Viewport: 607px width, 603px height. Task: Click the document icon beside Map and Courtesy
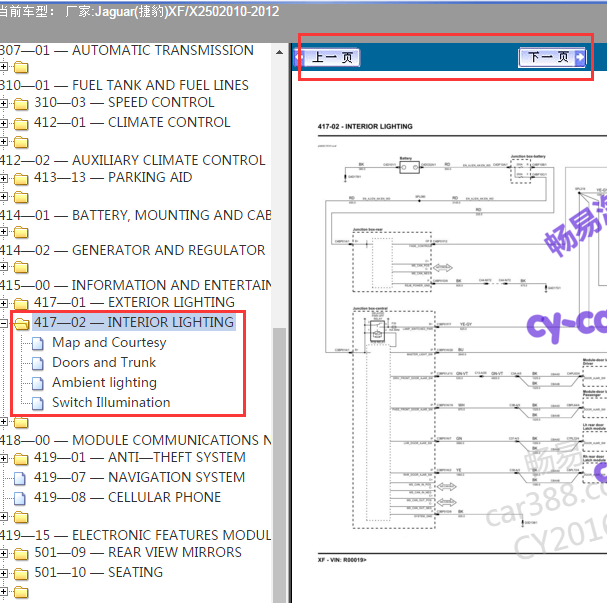pyautogui.click(x=38, y=343)
